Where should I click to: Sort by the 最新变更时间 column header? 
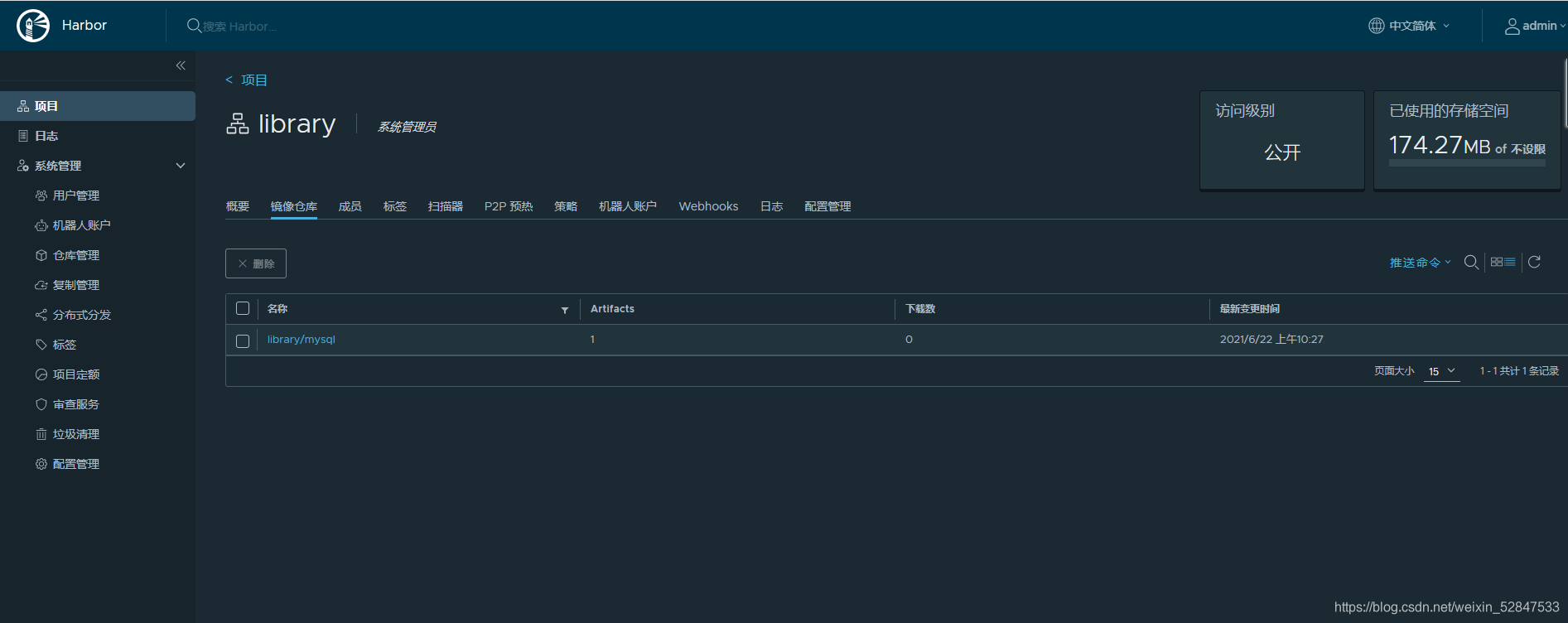pyautogui.click(x=1250, y=308)
